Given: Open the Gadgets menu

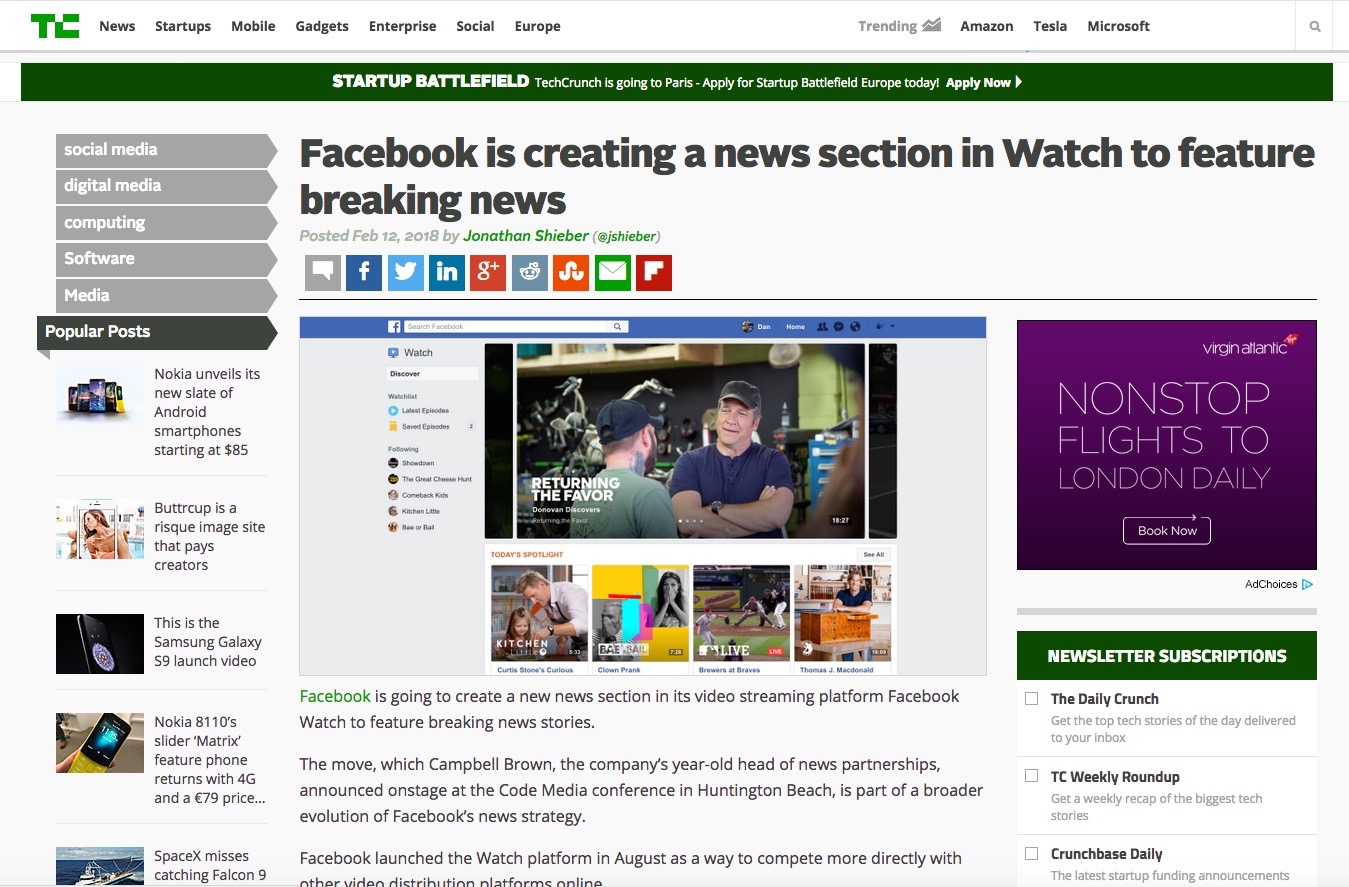Looking at the screenshot, I should tap(322, 26).
